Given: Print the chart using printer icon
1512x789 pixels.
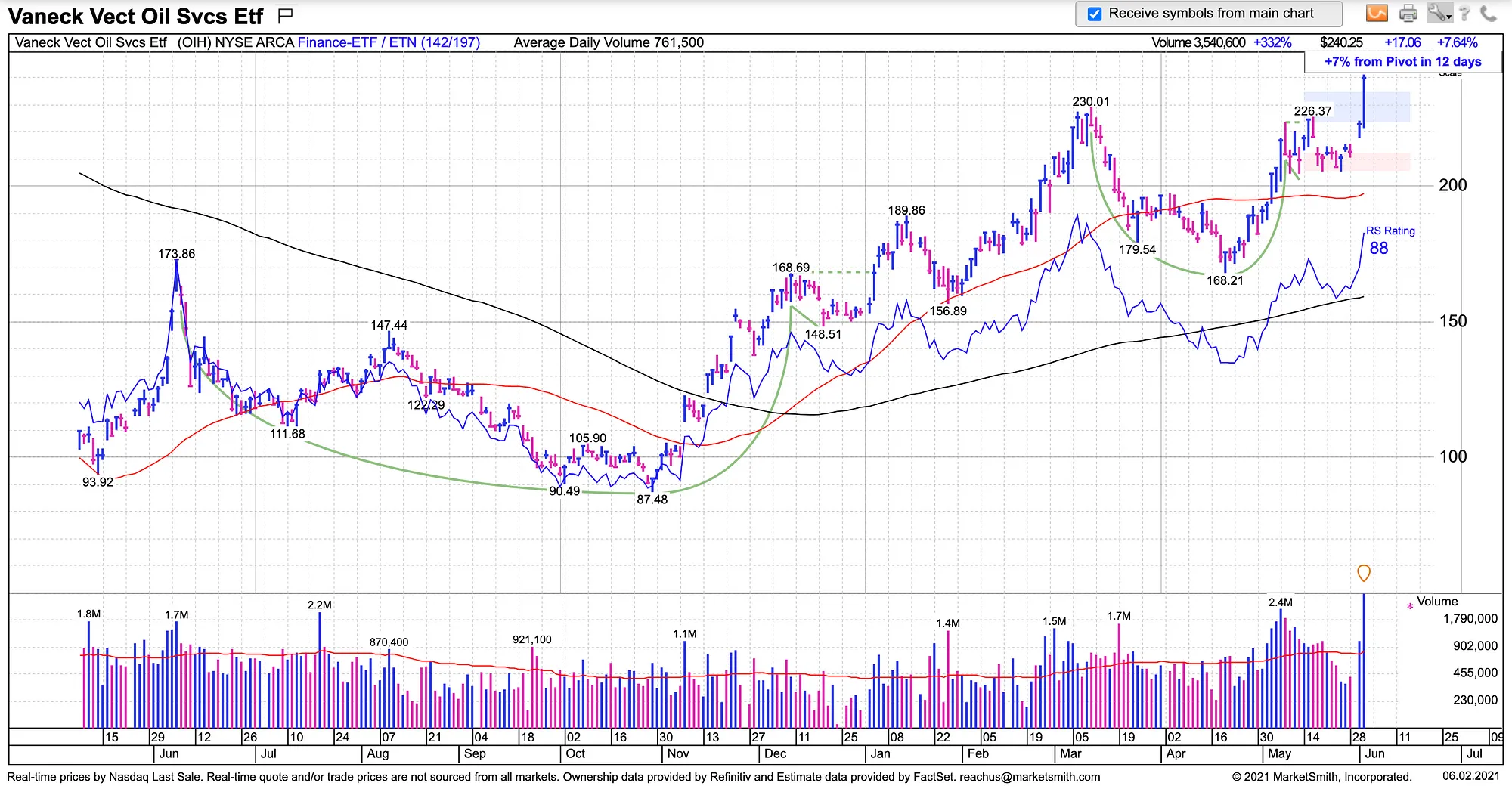Looking at the screenshot, I should coord(1408,13).
